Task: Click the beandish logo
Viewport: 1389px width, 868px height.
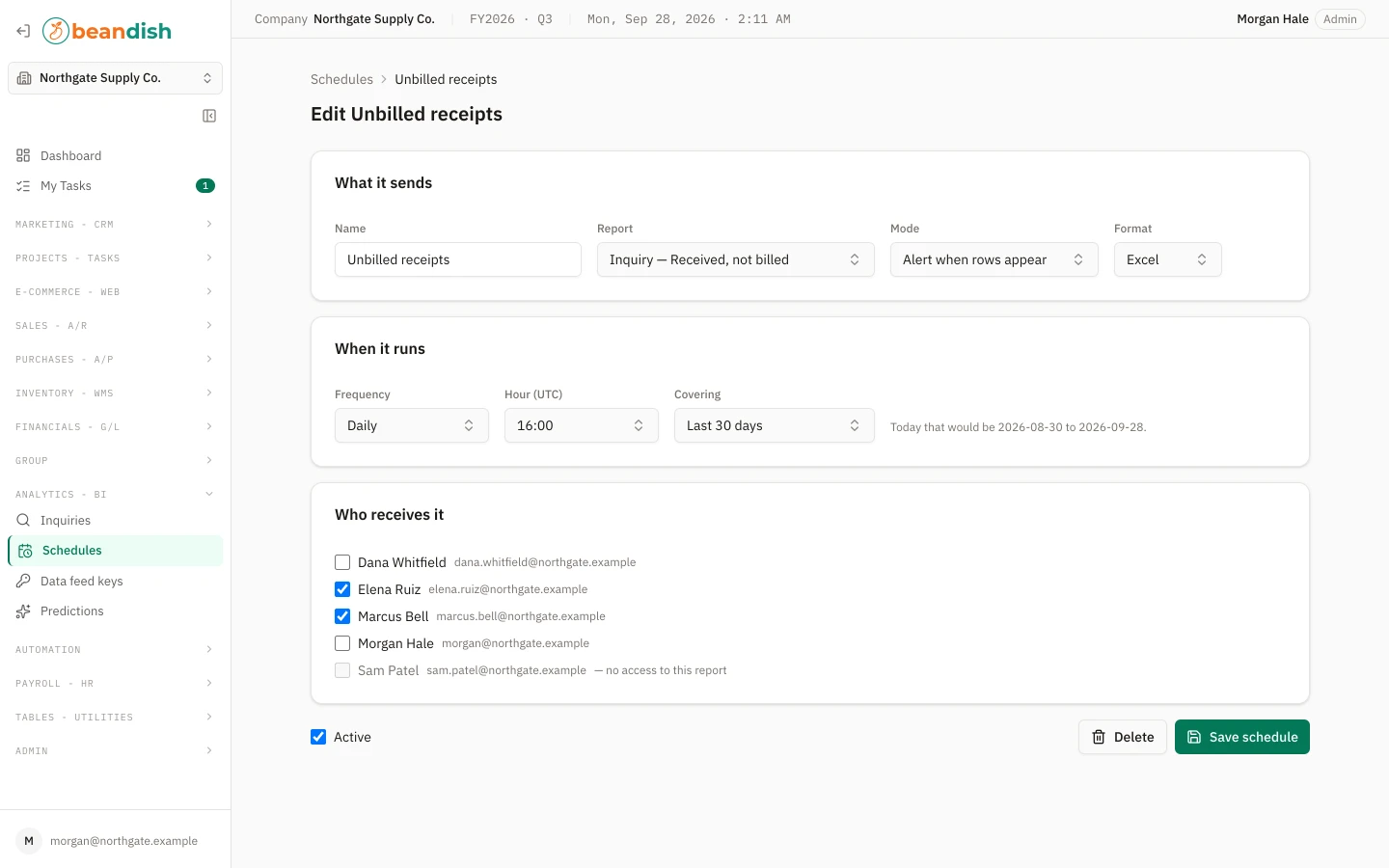Action: click(107, 31)
